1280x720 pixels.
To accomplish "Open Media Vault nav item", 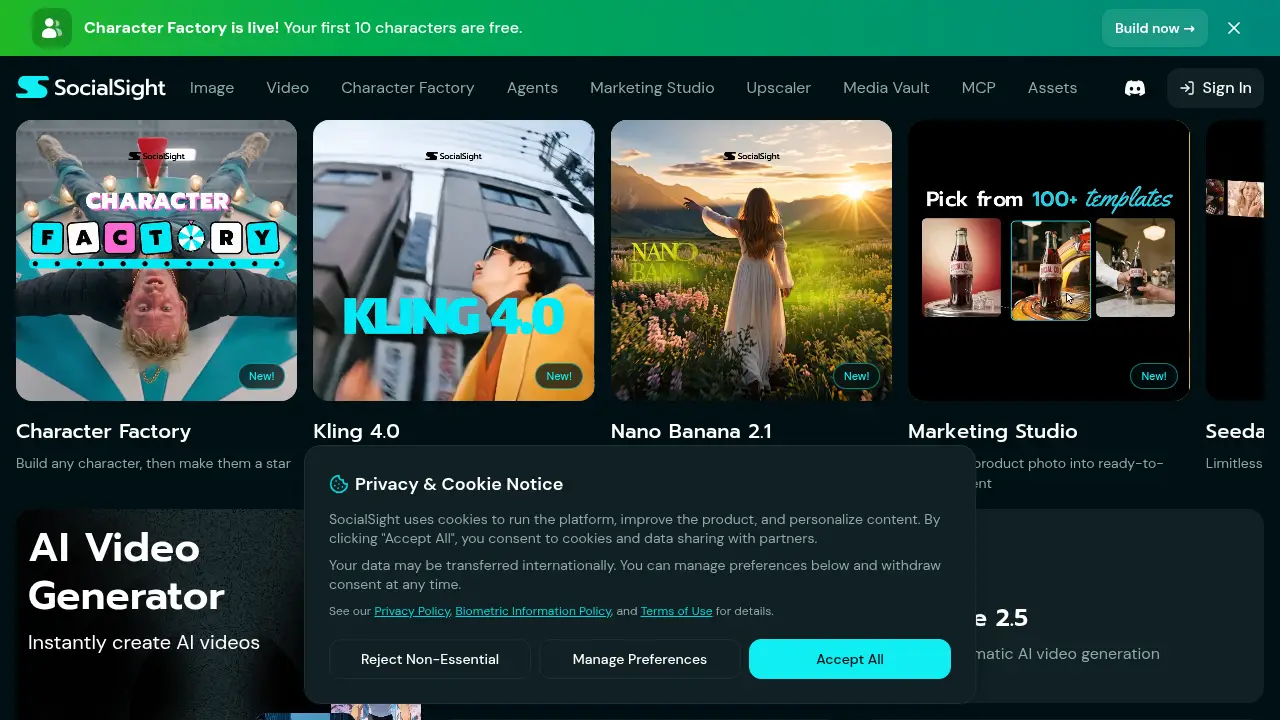I will [886, 88].
